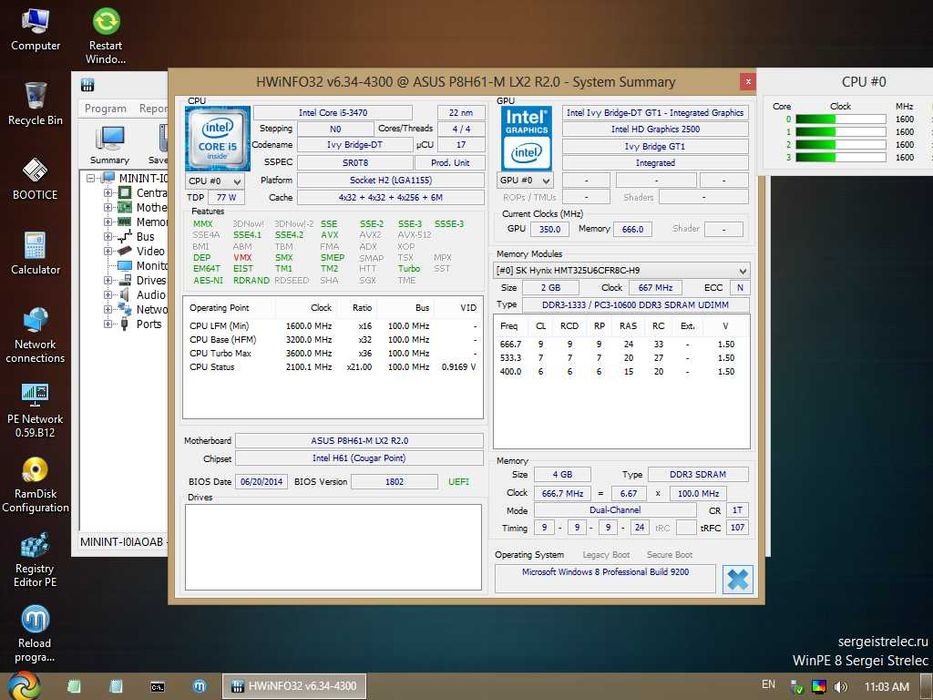Screen dimensions: 933x700
Task: Open the CPU #0 selector dropdown
Action: pyautogui.click(x=215, y=181)
